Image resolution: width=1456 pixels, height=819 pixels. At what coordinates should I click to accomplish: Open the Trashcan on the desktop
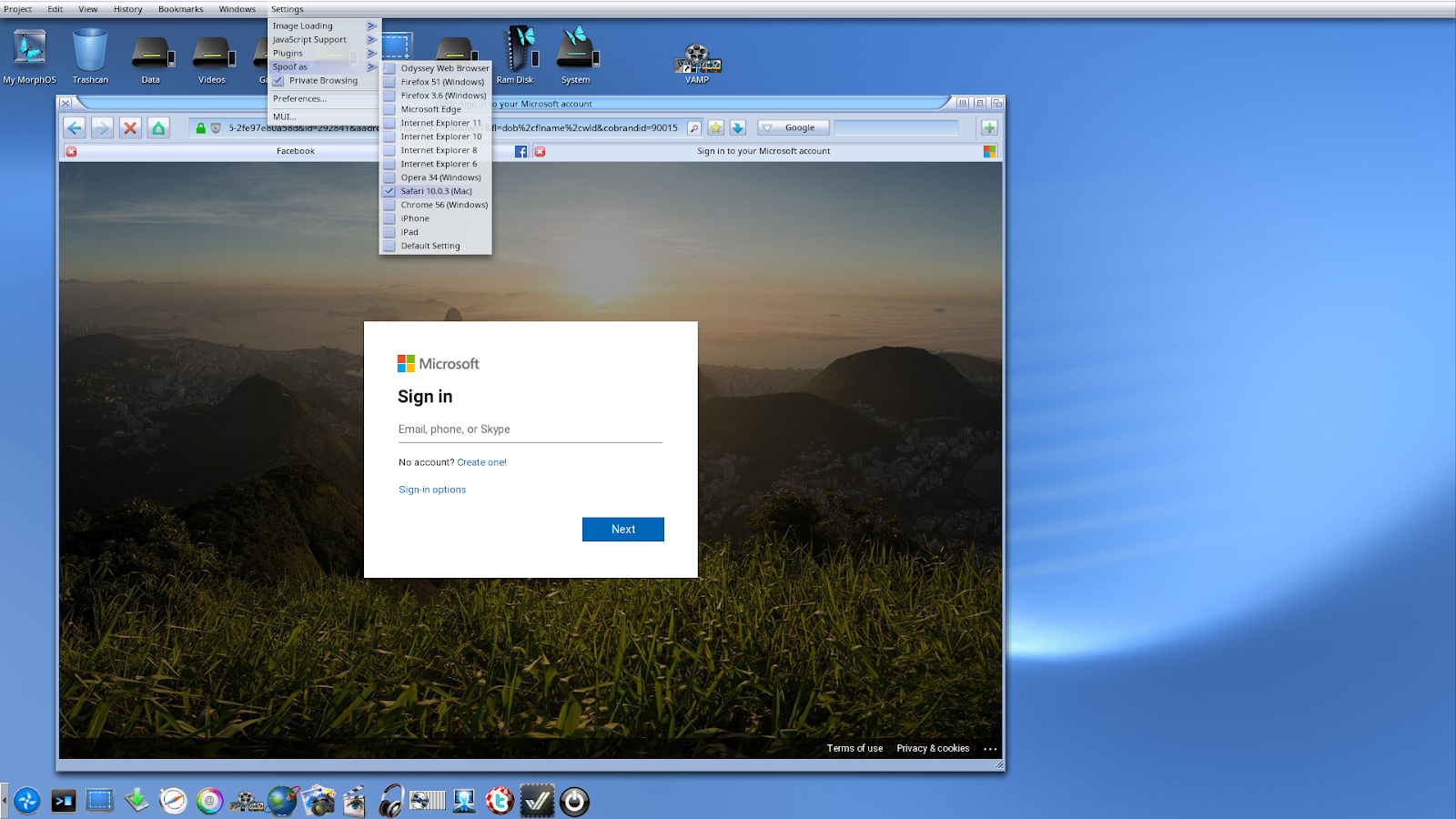[x=90, y=56]
